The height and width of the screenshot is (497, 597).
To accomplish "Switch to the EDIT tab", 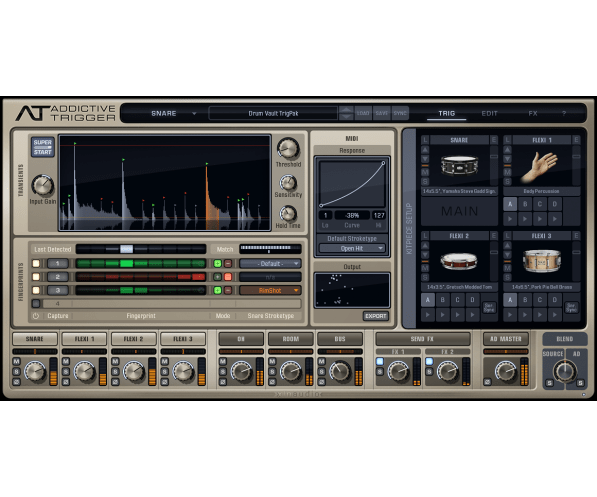I will (489, 113).
